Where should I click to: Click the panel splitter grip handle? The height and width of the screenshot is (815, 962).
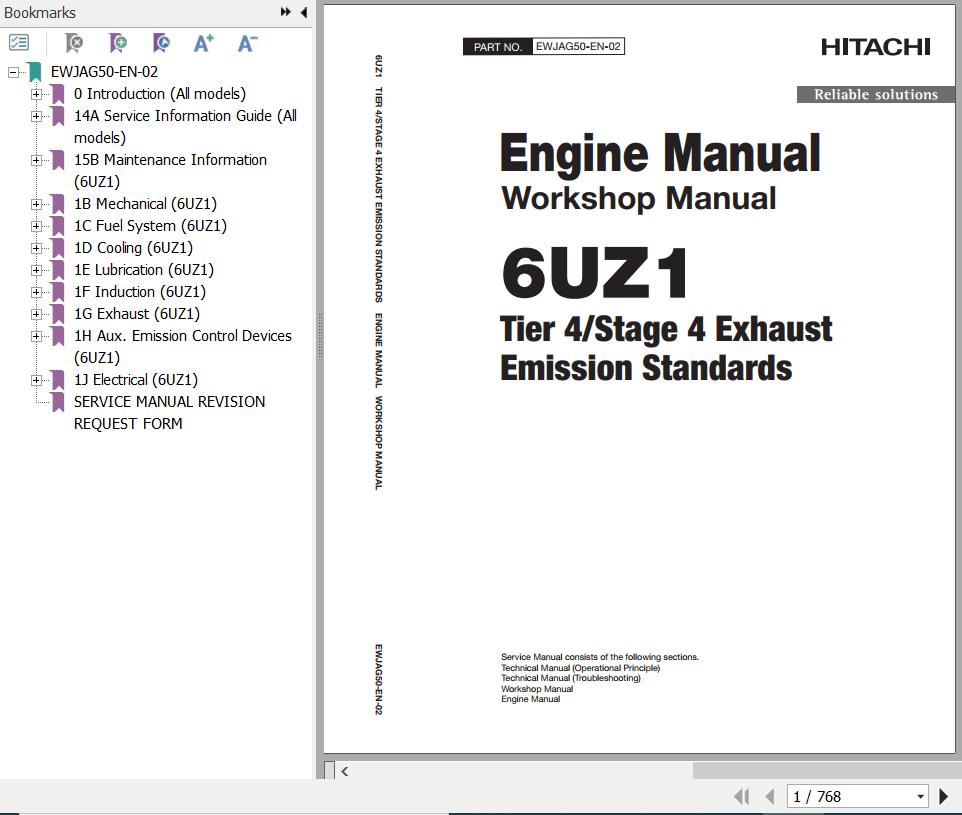point(320,336)
